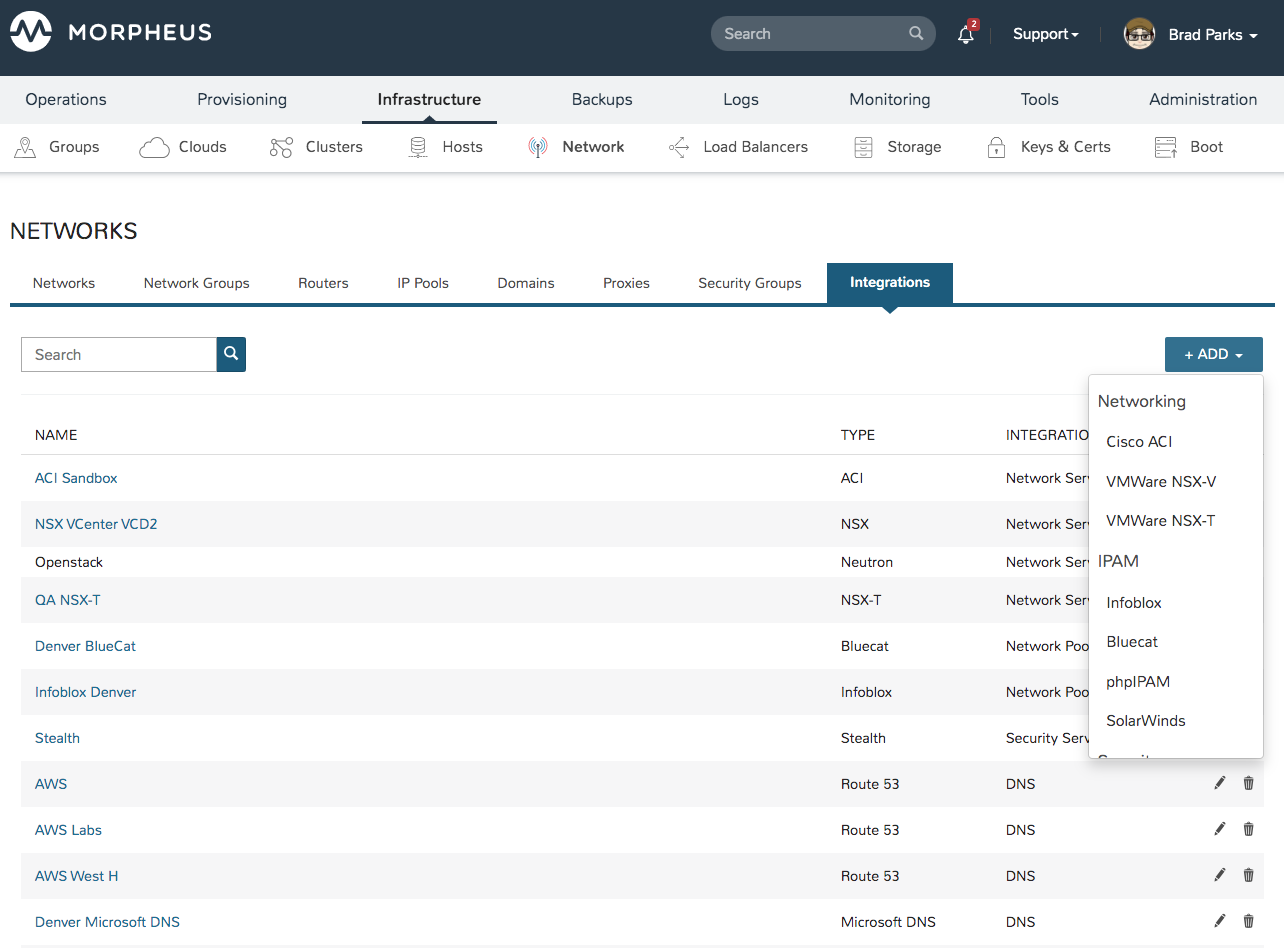Open the ACI Sandbox integration link
Viewport: 1284px width, 948px height.
coord(76,478)
